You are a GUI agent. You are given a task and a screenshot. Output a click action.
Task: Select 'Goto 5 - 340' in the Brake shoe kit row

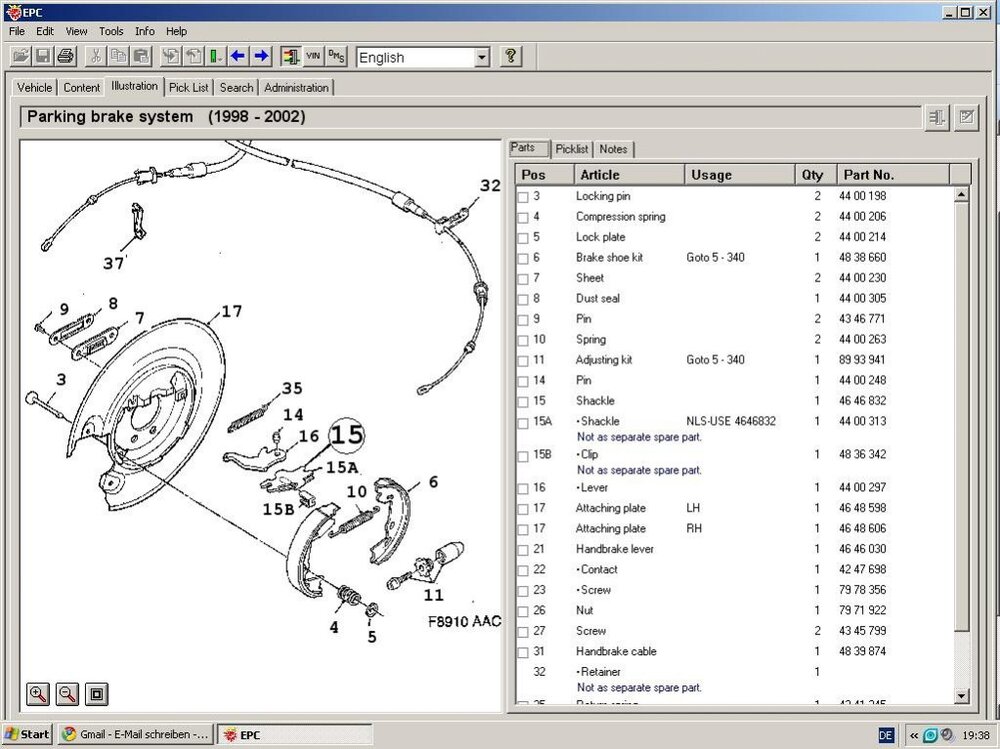click(x=715, y=258)
